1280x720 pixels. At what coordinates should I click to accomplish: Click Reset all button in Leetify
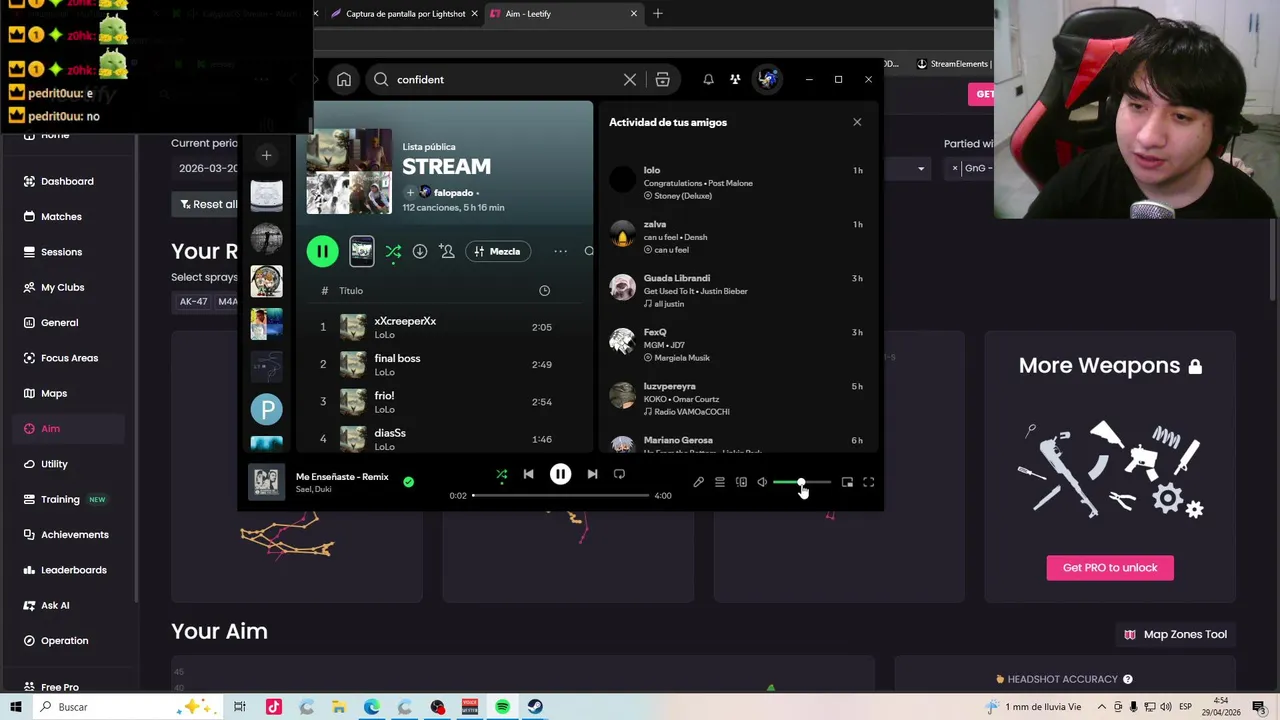click(208, 204)
